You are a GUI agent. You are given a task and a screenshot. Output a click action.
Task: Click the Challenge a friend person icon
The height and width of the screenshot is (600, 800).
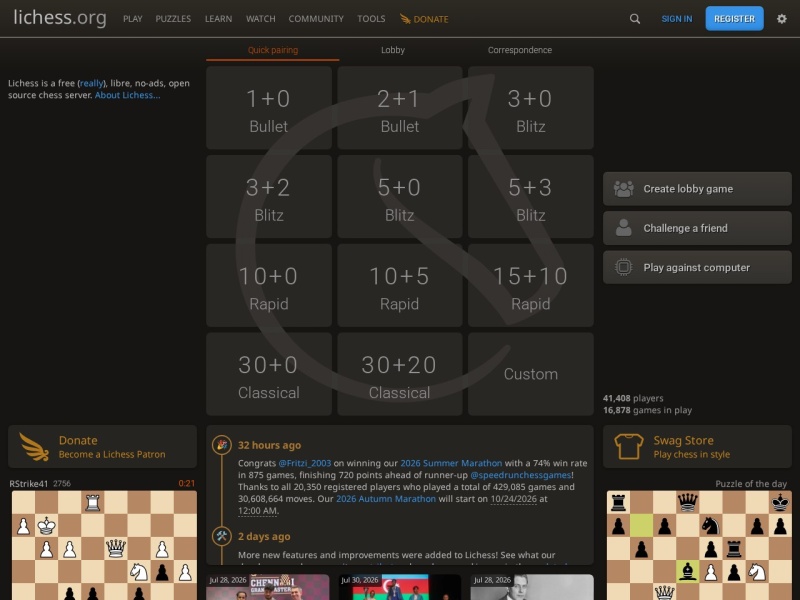pos(623,228)
